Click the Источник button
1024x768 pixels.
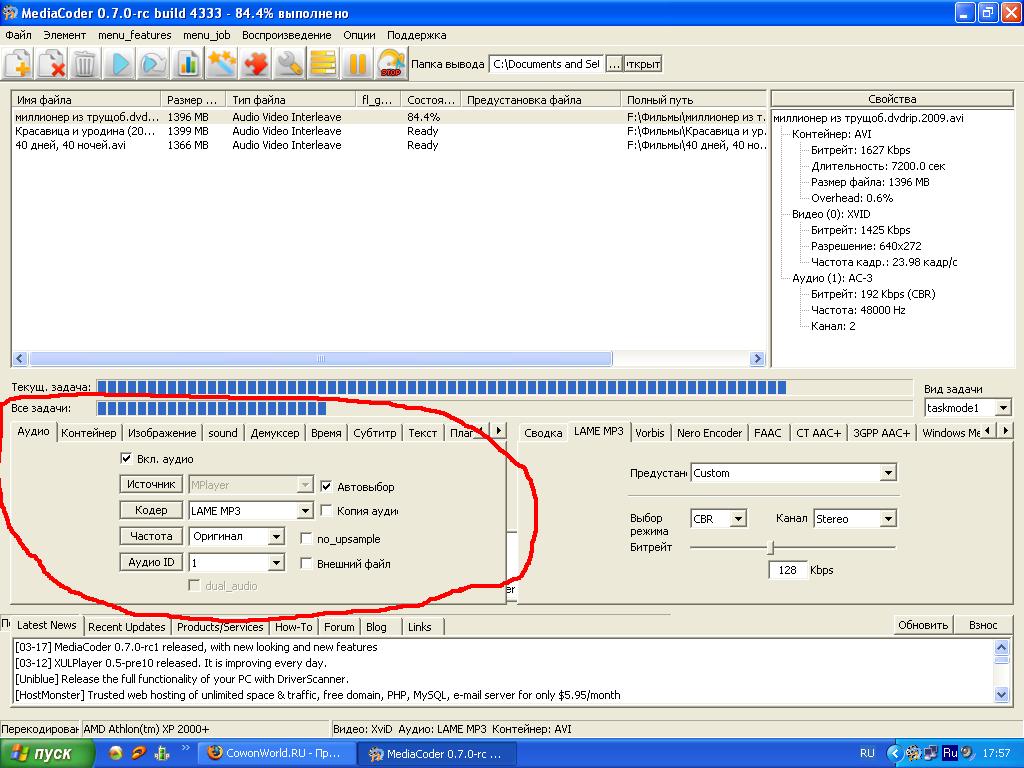[151, 485]
